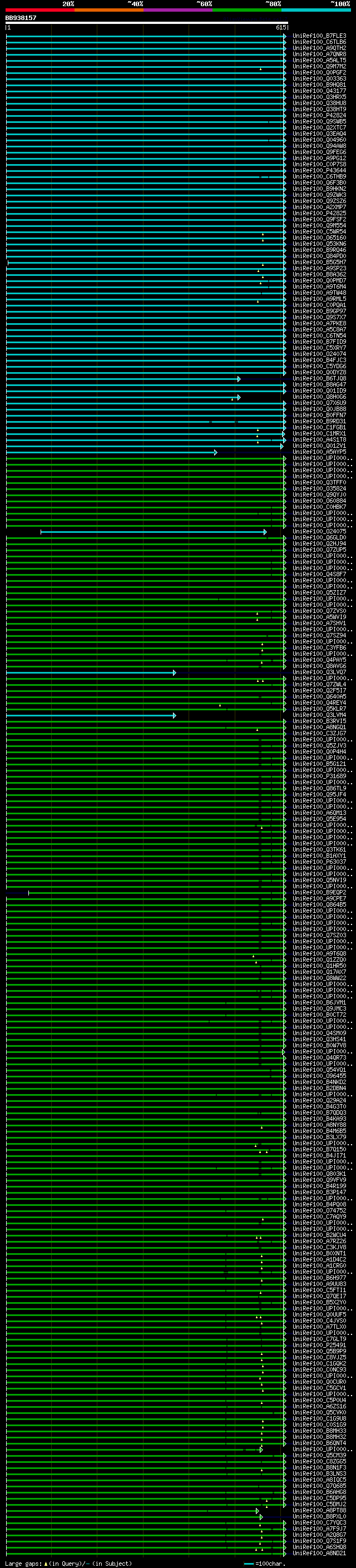
Task: Select hit label UniRef100_Q03363
Action: 319,78
